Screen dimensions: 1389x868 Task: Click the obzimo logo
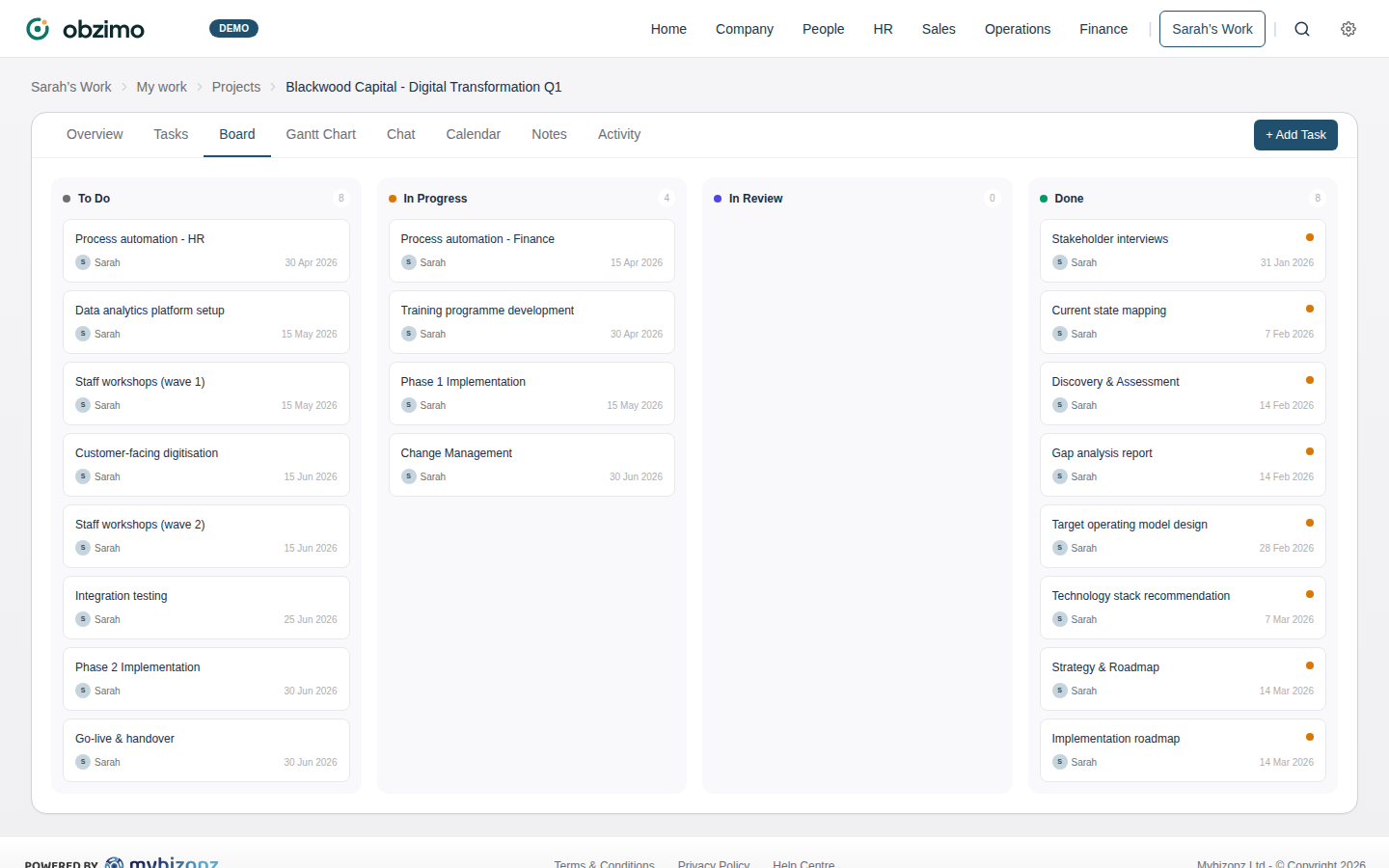[85, 29]
